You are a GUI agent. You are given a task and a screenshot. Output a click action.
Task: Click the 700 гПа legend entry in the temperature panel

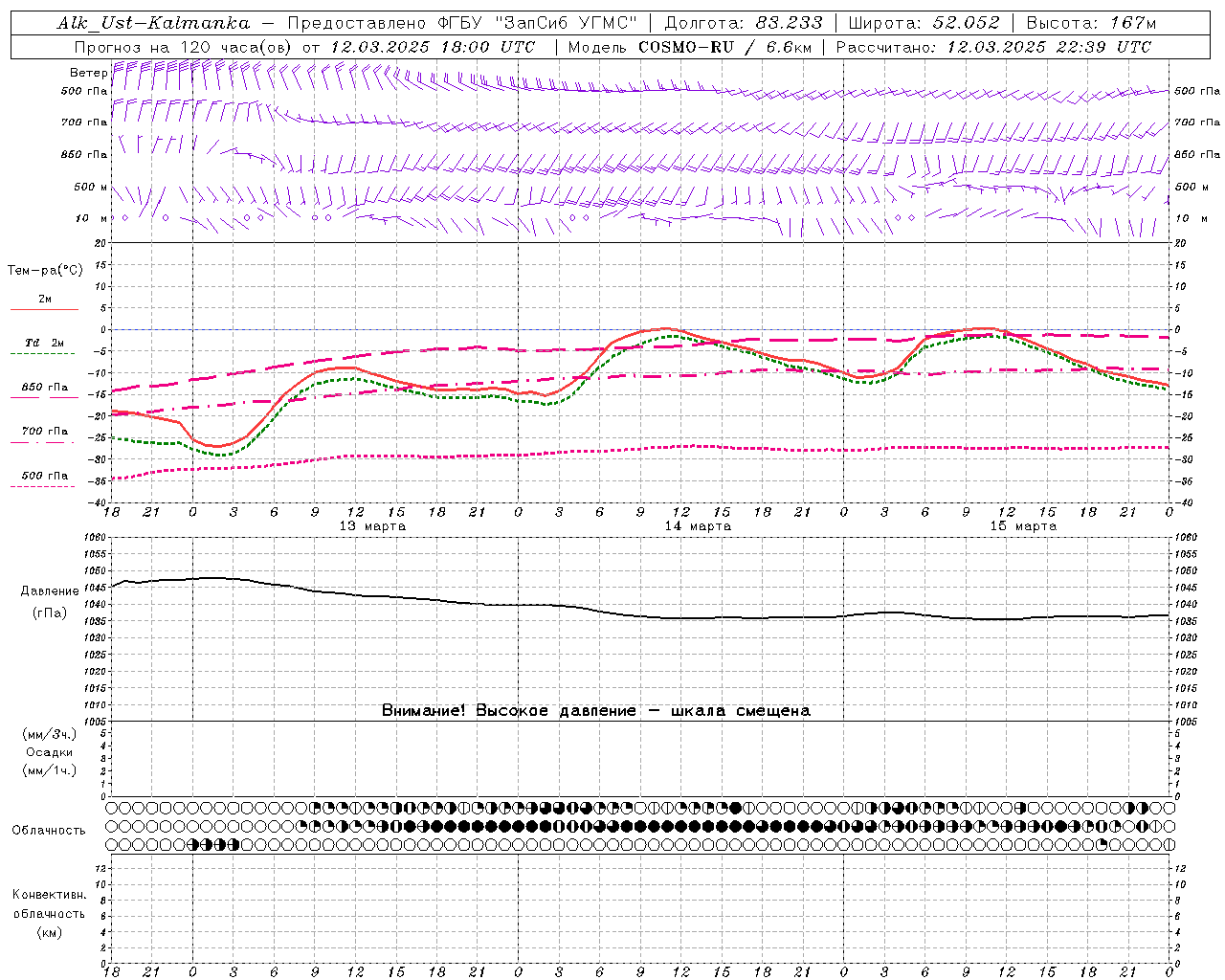pyautogui.click(x=45, y=432)
